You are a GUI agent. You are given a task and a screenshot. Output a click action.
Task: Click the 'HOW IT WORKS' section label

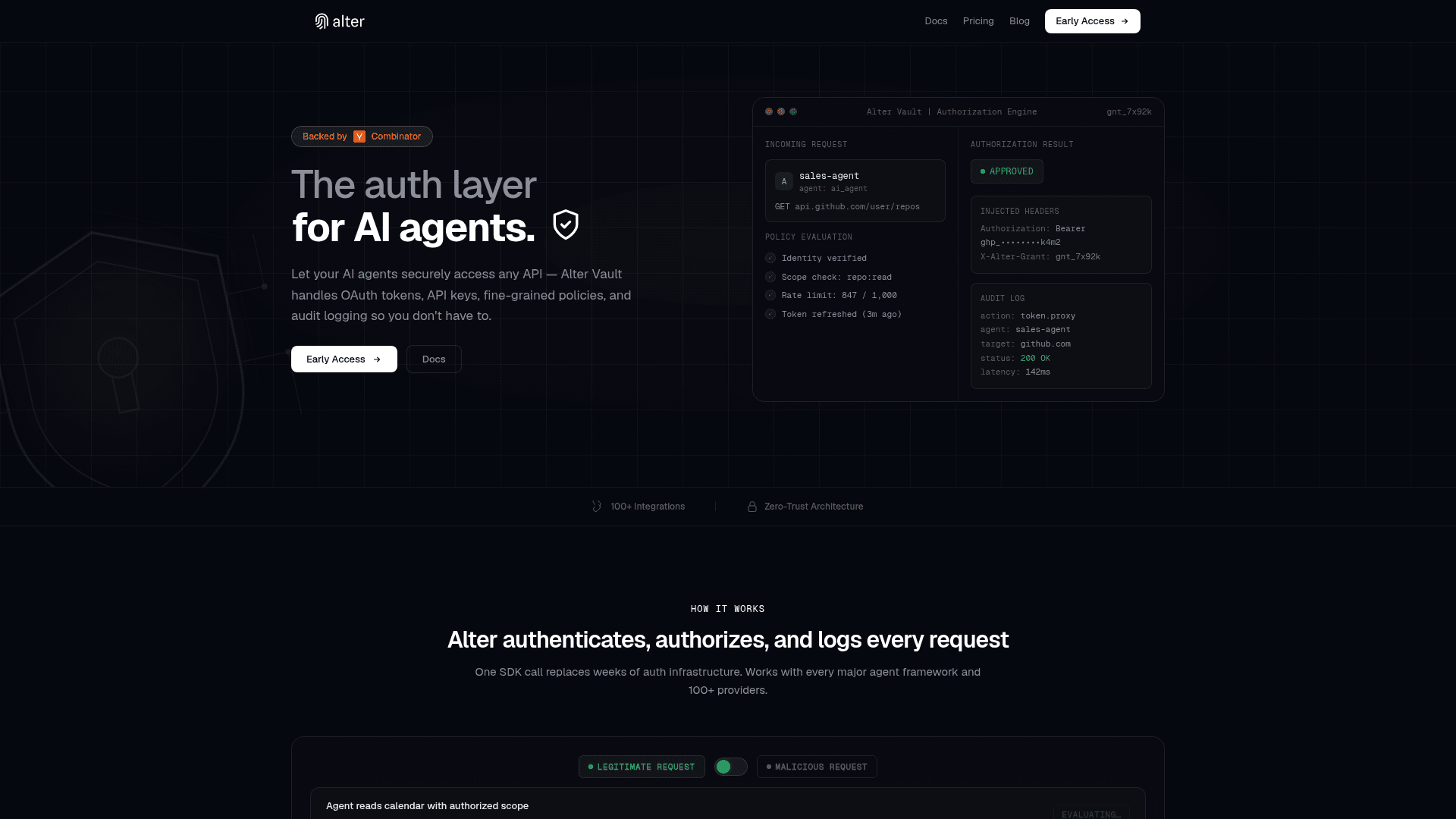click(x=727, y=609)
